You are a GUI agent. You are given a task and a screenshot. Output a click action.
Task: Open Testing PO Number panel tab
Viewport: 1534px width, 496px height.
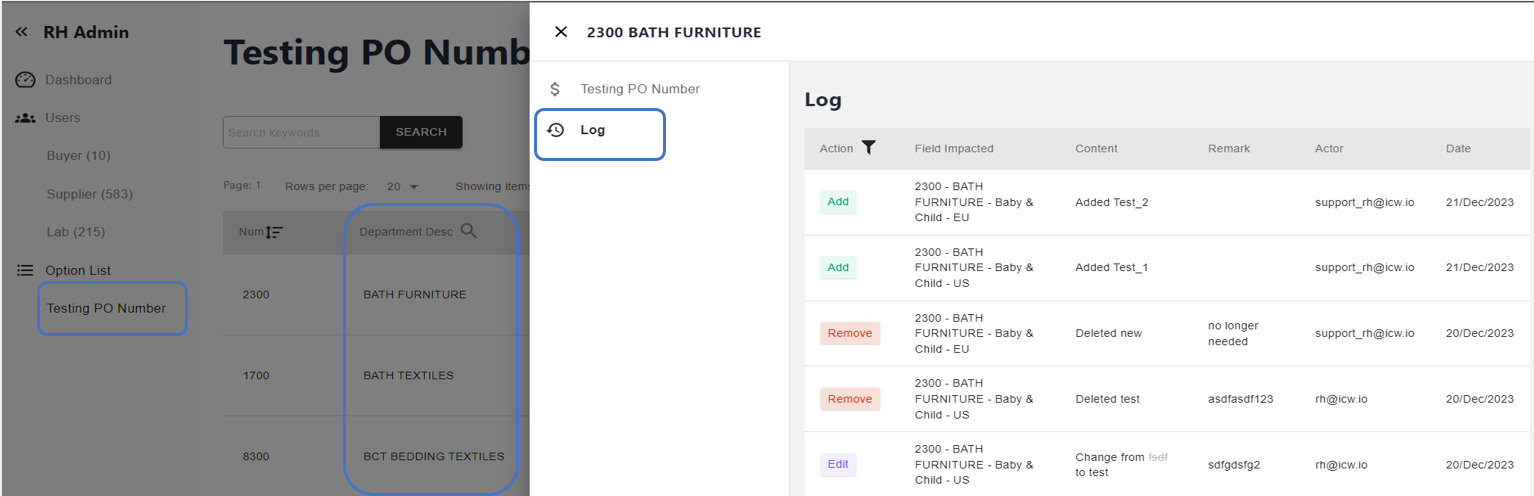(x=639, y=89)
